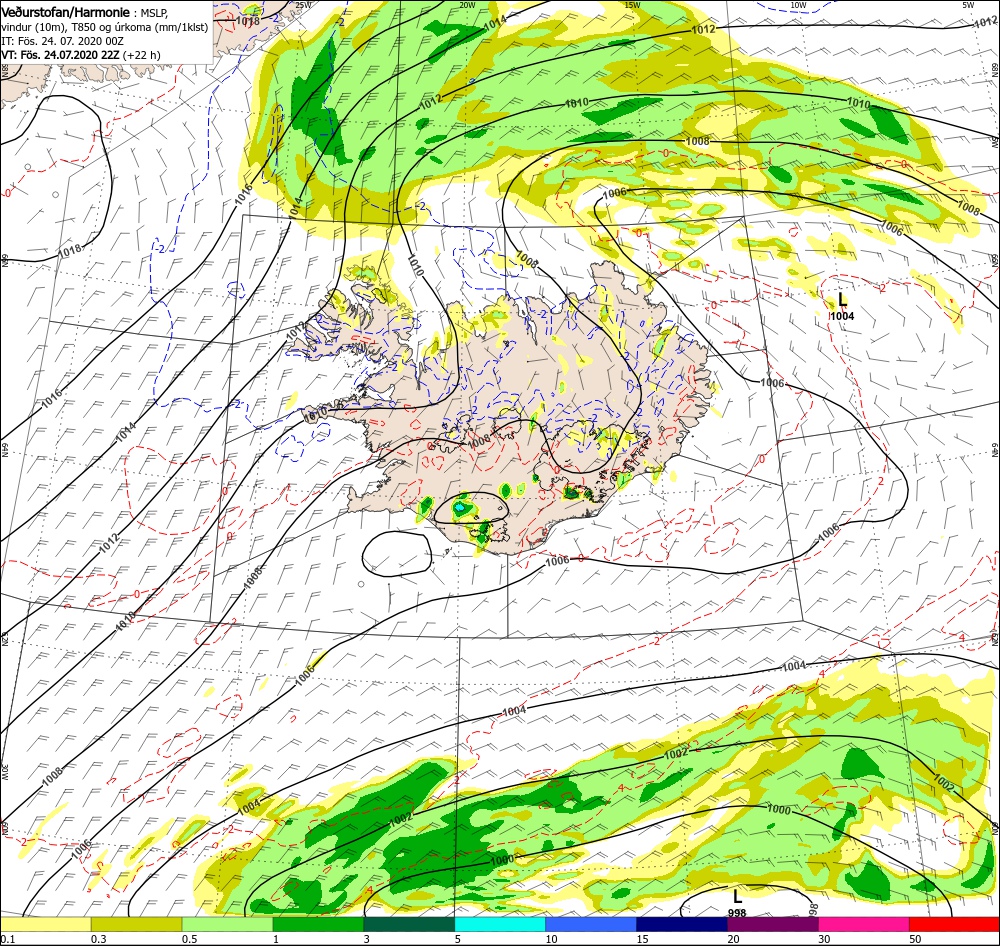Click the olive 0.3–0.5 mm legend swatch

137,924
